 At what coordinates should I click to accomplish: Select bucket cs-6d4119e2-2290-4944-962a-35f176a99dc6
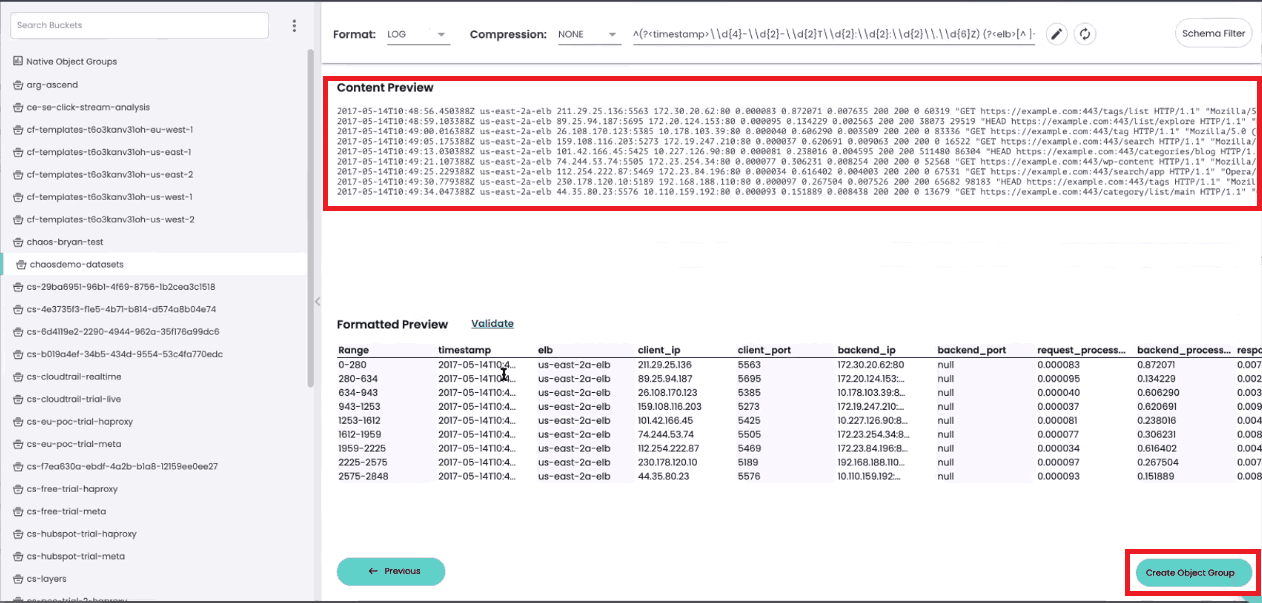pyautogui.click(x=123, y=331)
